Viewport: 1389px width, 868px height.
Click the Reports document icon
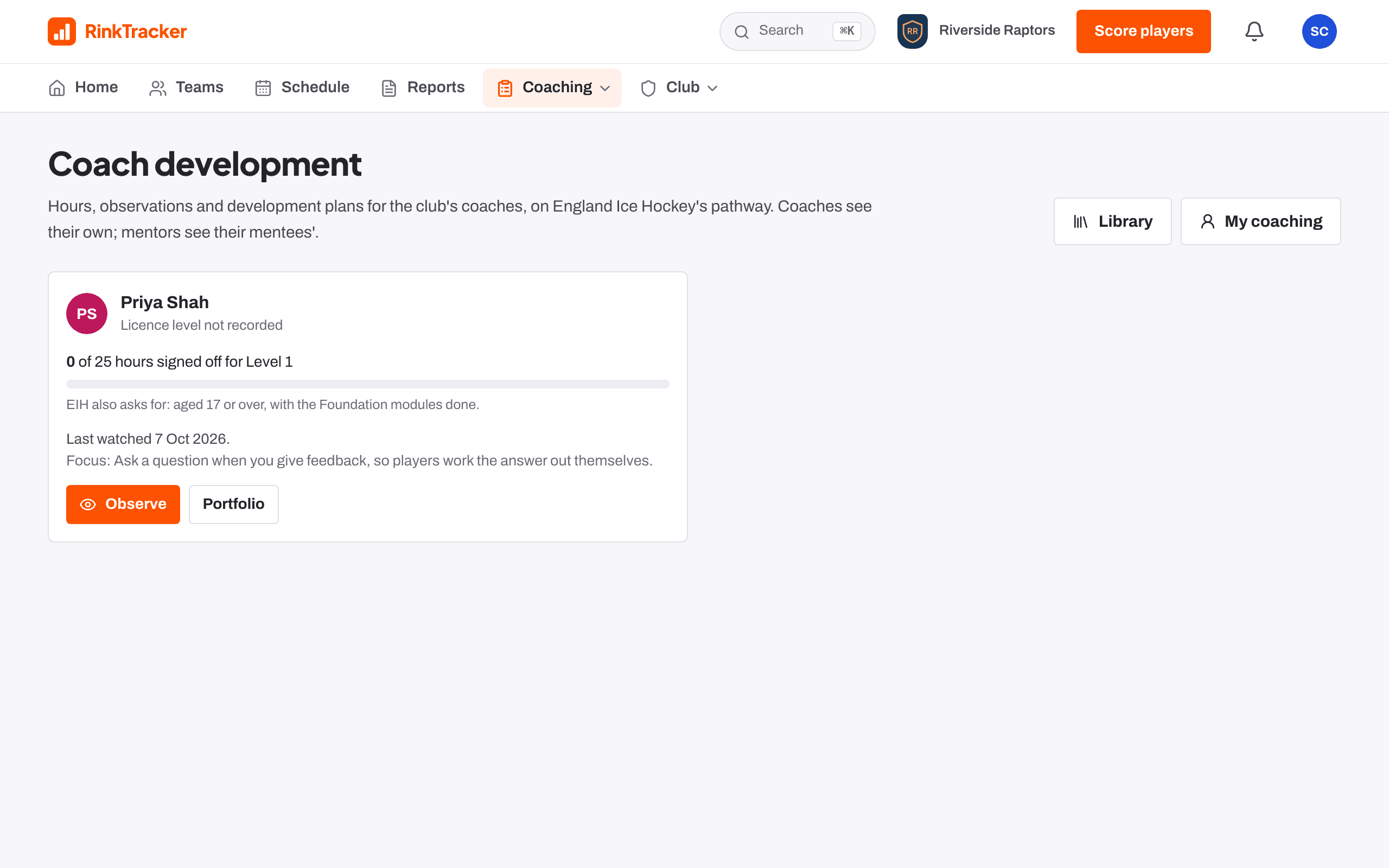(x=389, y=88)
